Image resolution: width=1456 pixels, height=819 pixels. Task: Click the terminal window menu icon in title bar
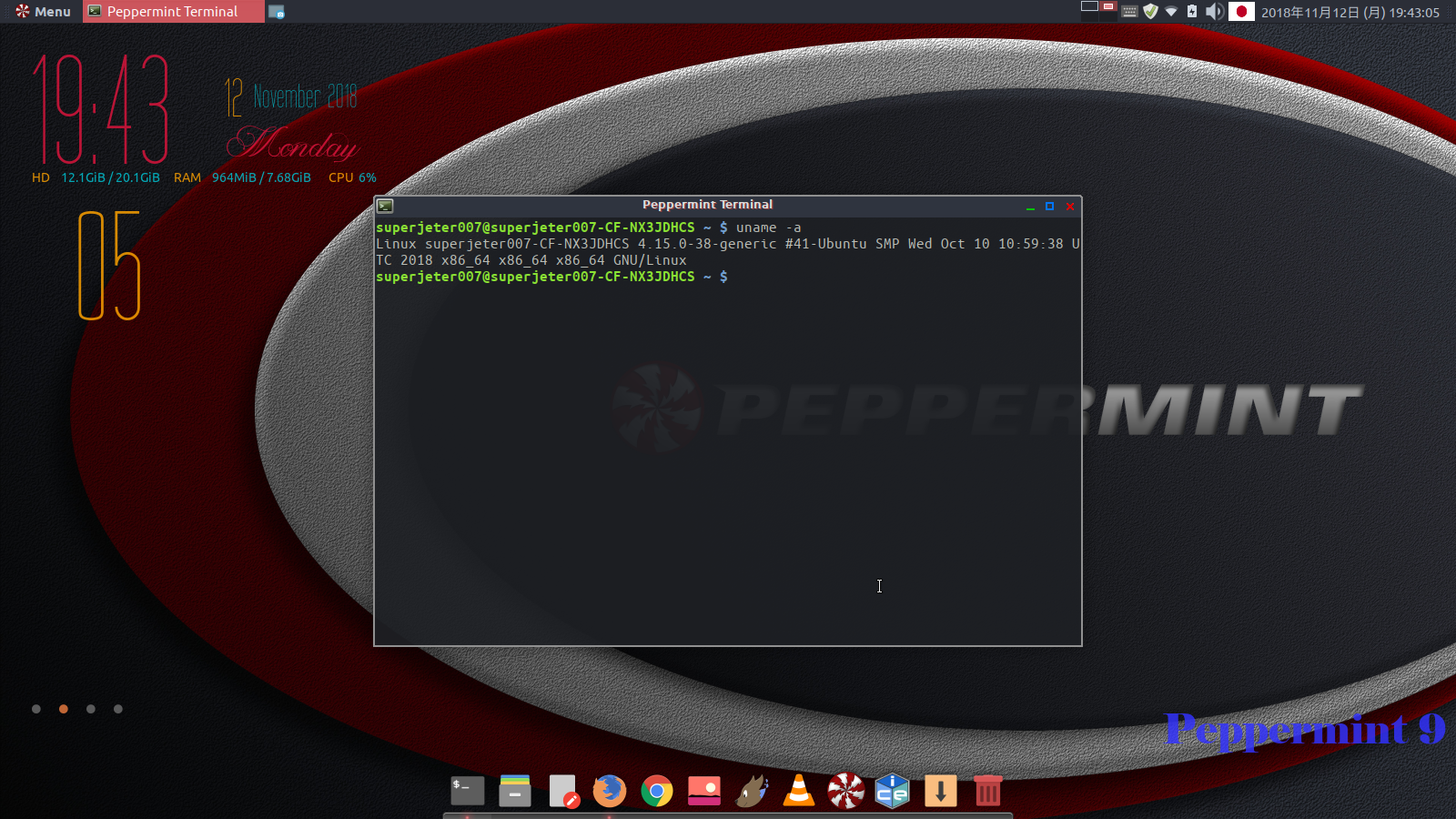click(385, 206)
